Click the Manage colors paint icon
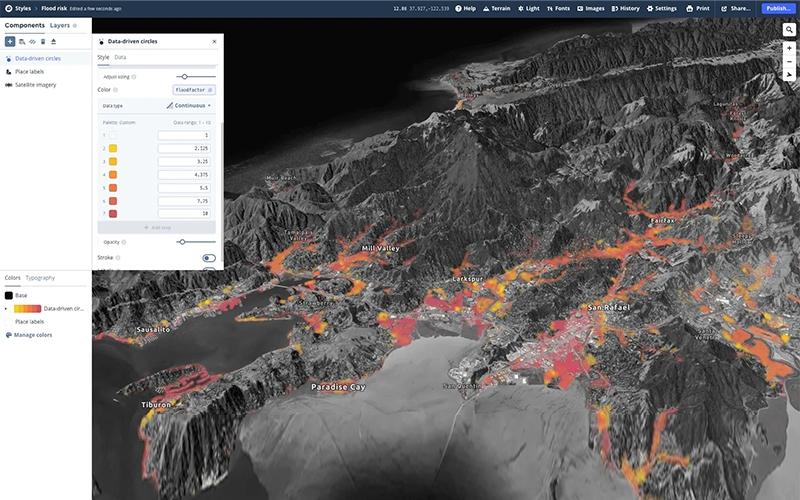Image resolution: width=800 pixels, height=500 pixels. click(x=9, y=335)
